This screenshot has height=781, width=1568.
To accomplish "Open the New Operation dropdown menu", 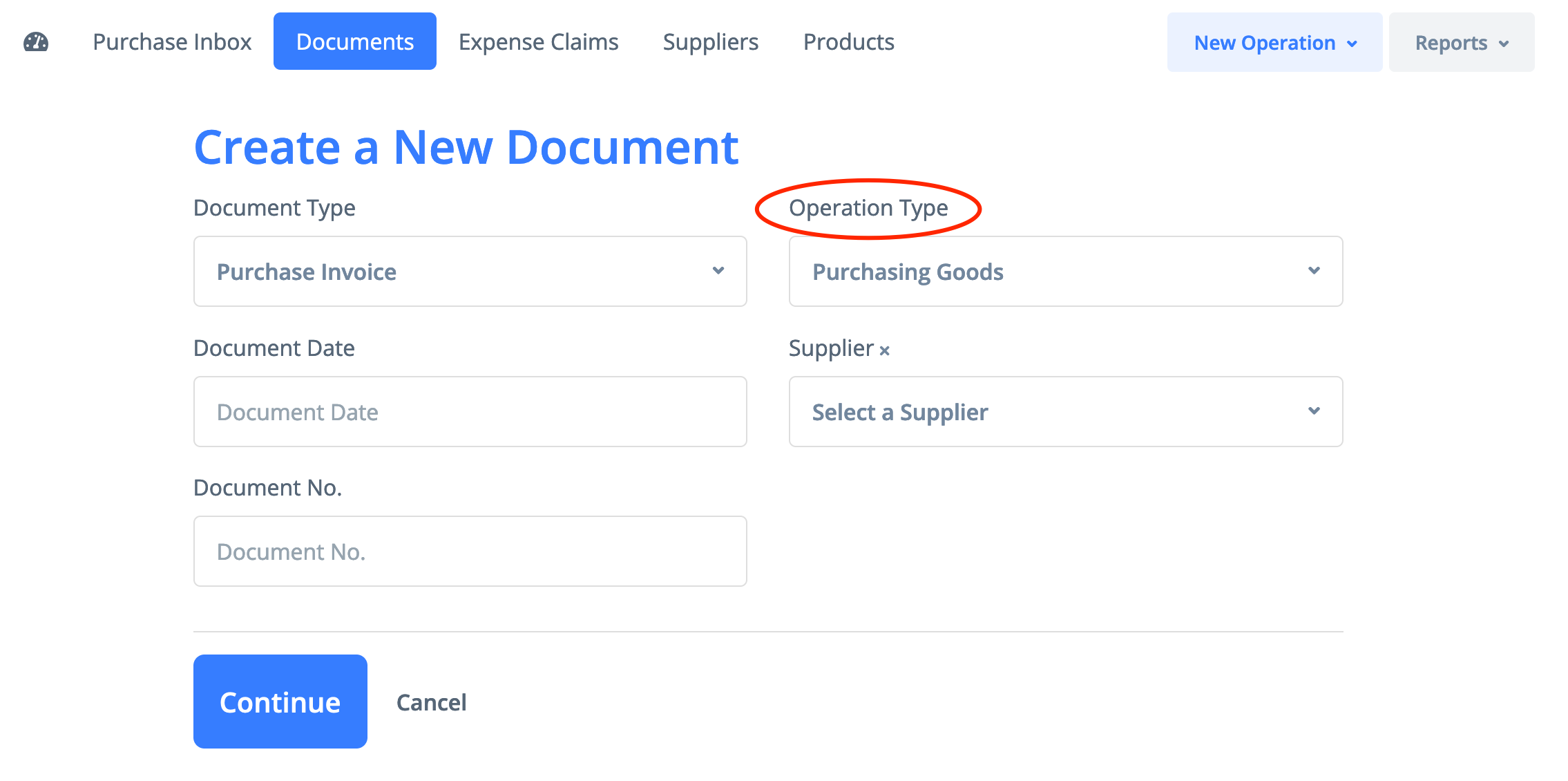I will point(1274,43).
